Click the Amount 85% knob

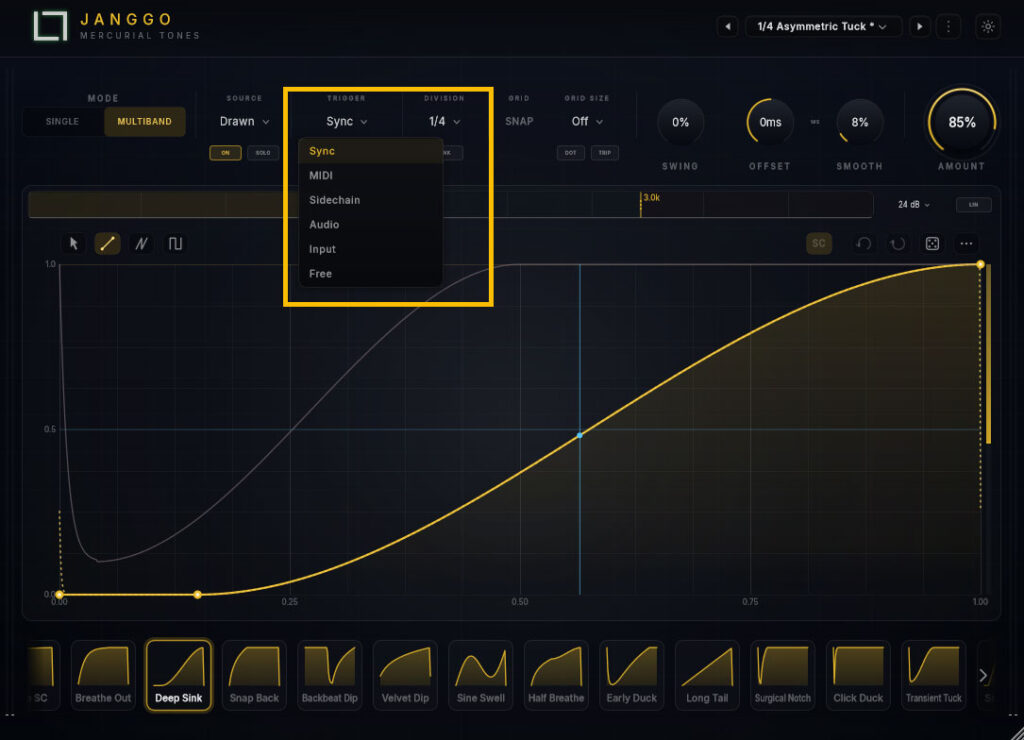(961, 122)
